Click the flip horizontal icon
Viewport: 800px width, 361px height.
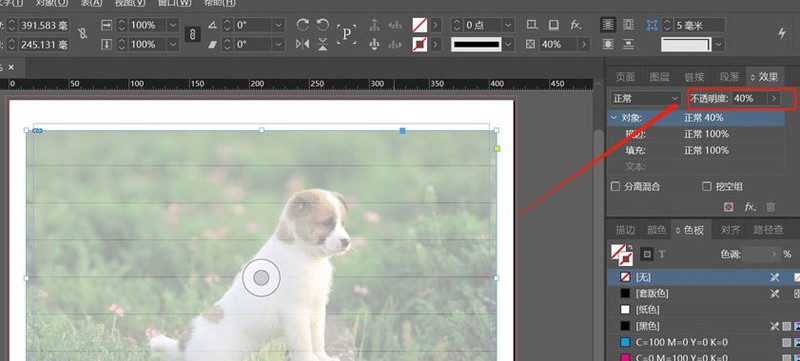coord(303,44)
